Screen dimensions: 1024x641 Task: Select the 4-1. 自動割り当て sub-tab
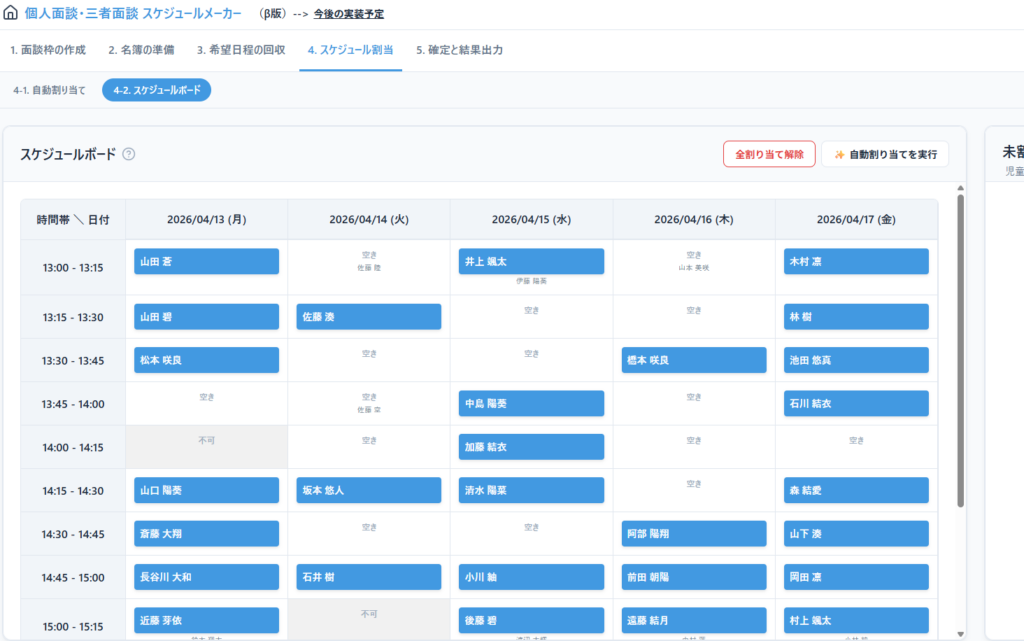tap(50, 90)
